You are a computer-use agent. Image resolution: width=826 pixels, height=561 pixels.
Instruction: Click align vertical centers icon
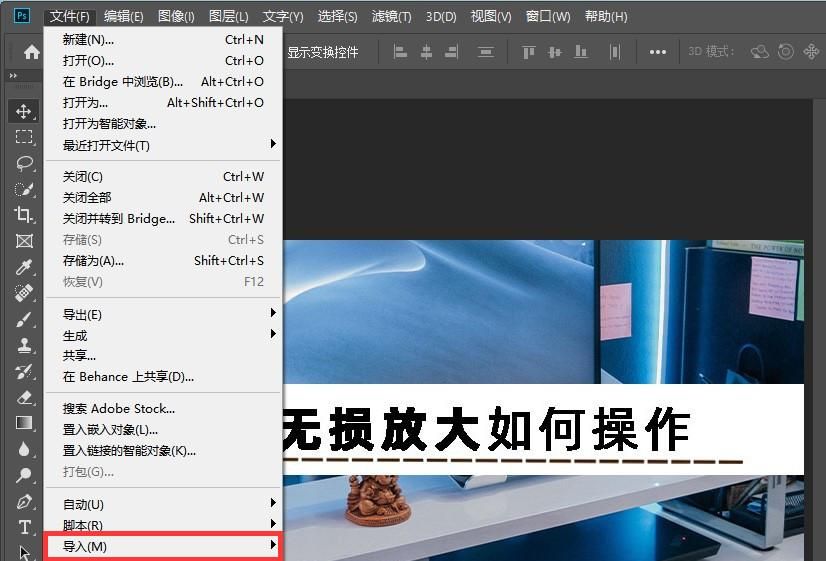point(555,52)
